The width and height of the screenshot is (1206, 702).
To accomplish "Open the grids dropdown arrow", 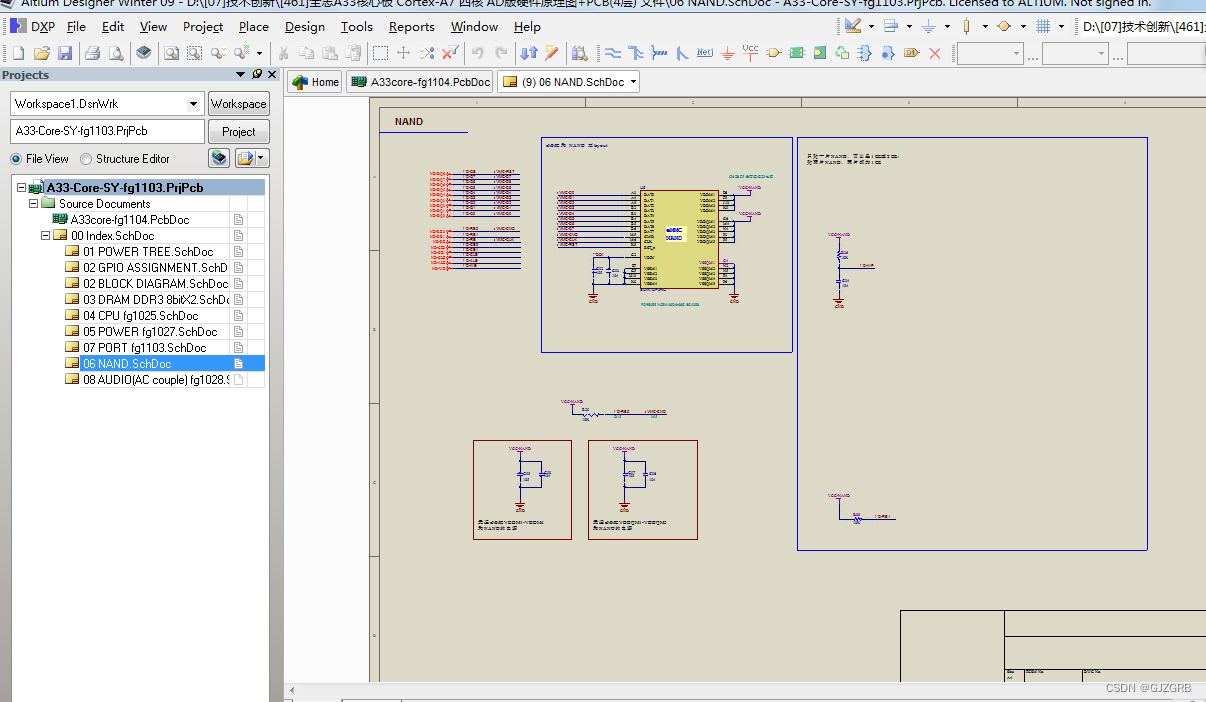I will 1061,27.
